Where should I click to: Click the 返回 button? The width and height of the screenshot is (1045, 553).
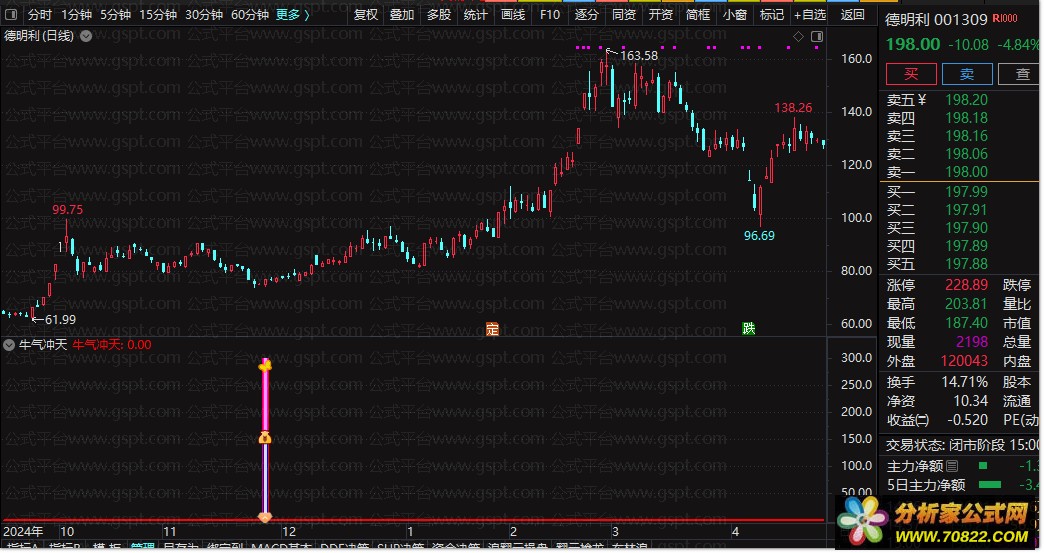point(852,14)
